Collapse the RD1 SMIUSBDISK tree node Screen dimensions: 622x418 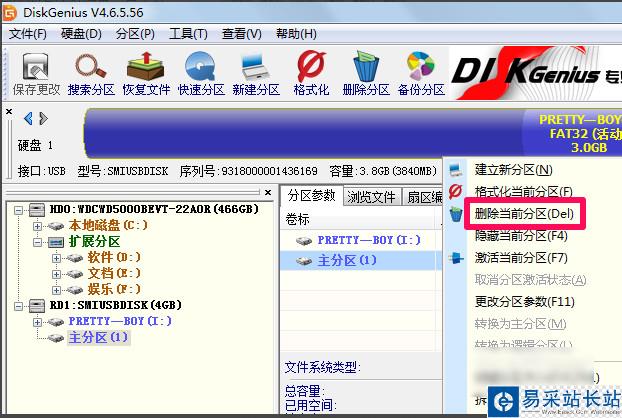tap(18, 306)
